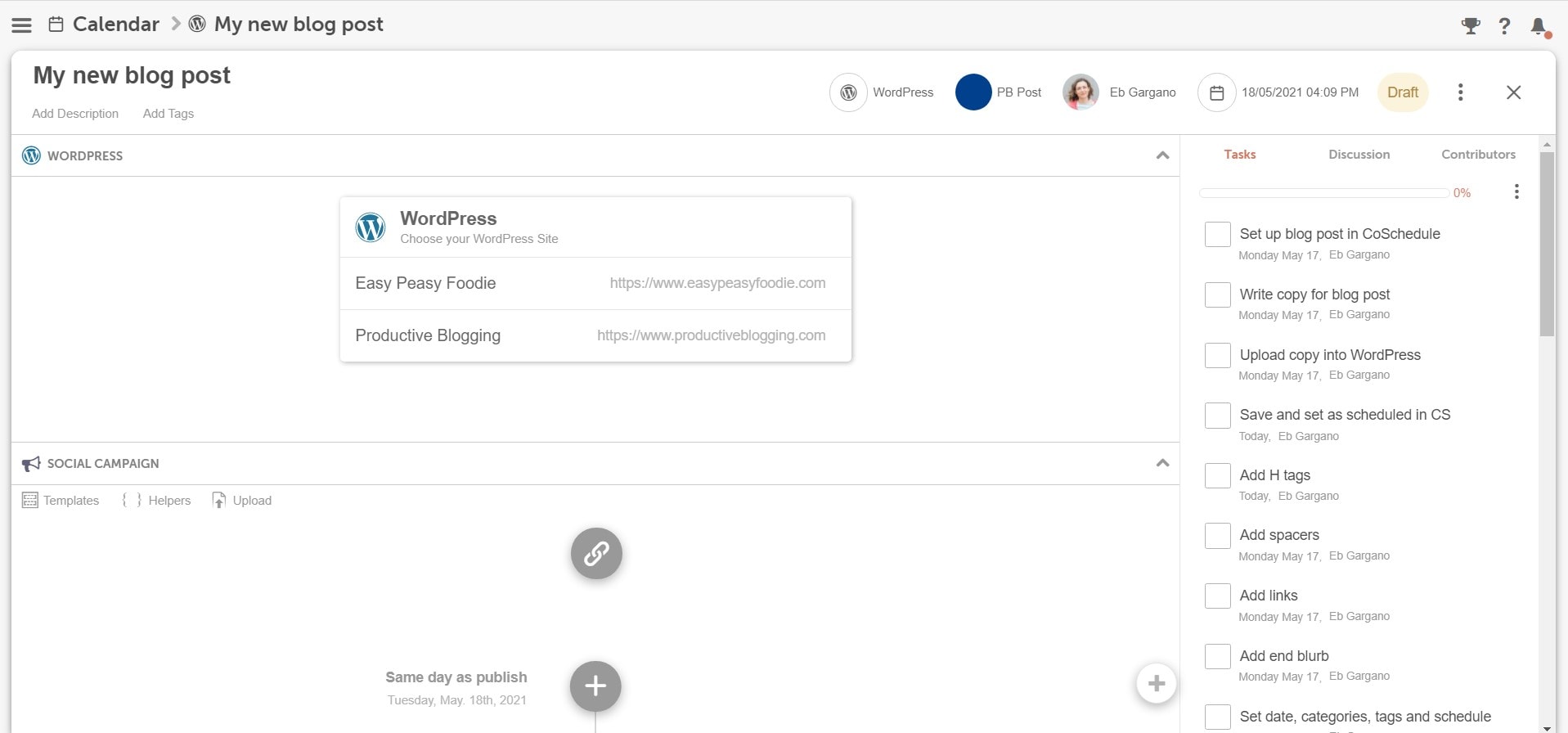1568x733 pixels.
Task: Check off Add spacers task
Action: pos(1218,536)
